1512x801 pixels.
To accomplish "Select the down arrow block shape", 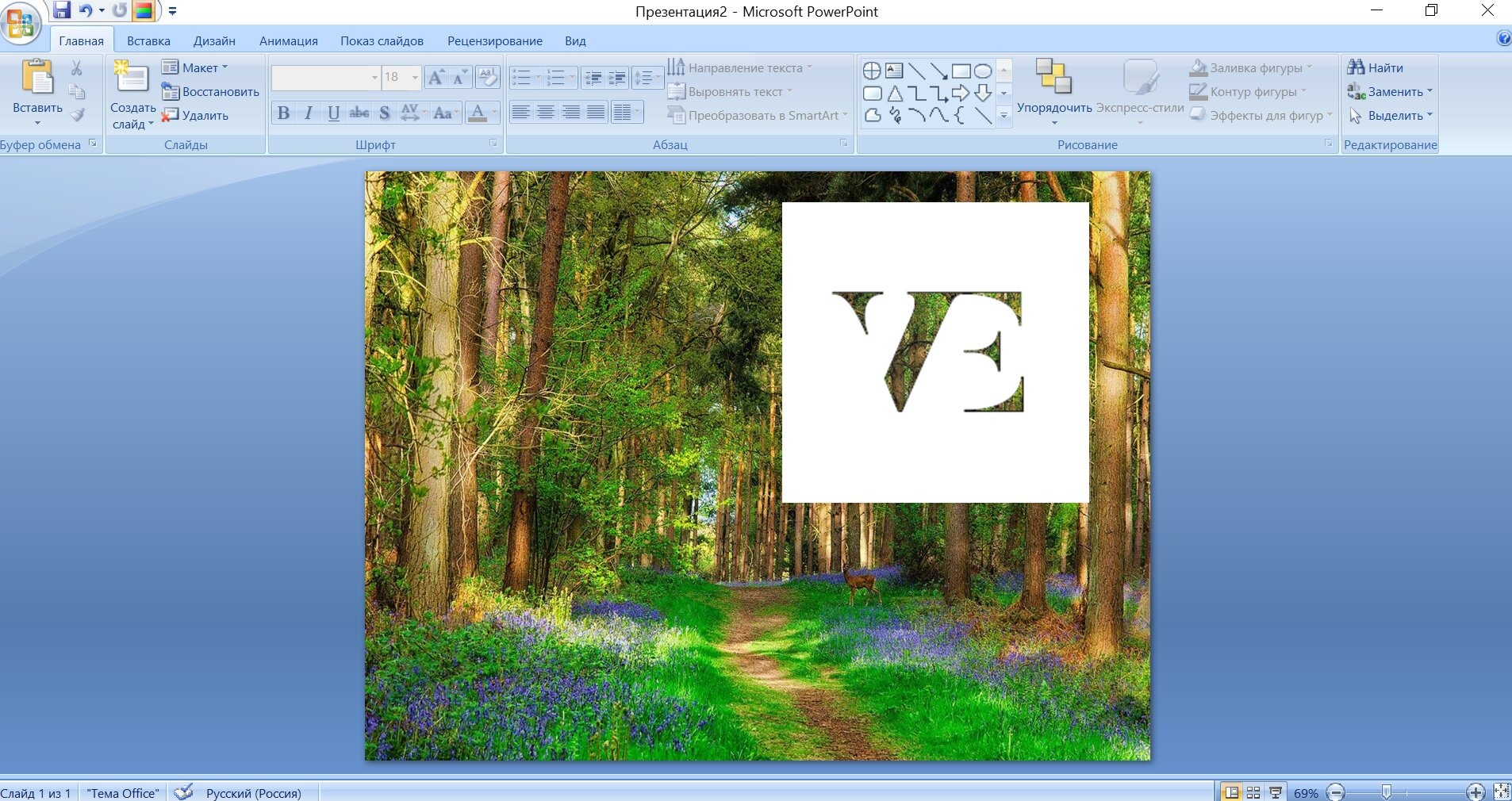I will tap(983, 93).
